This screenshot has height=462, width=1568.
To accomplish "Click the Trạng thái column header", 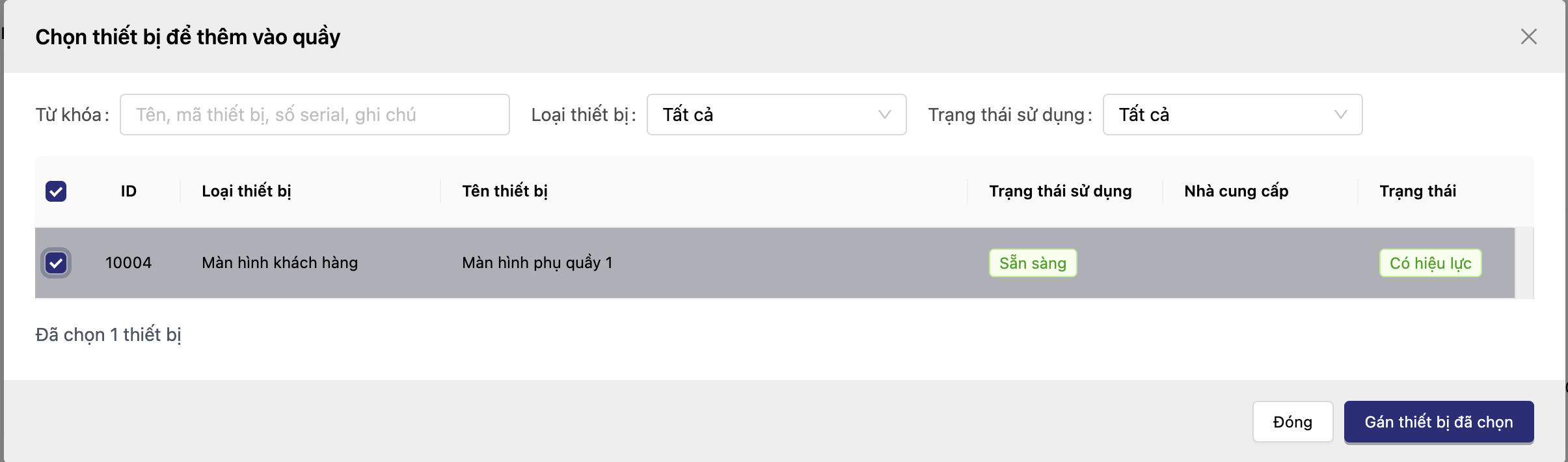I will point(1418,191).
